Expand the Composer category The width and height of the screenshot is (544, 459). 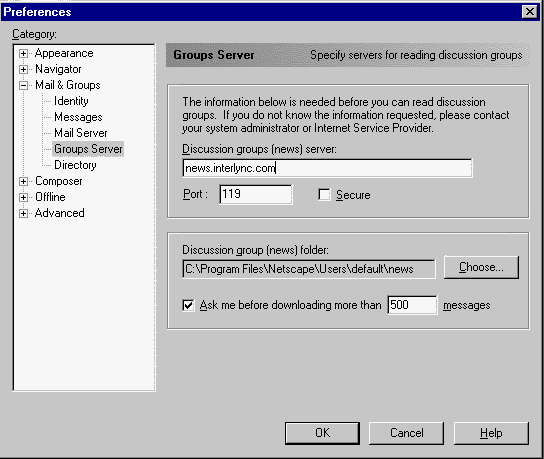[x=23, y=181]
